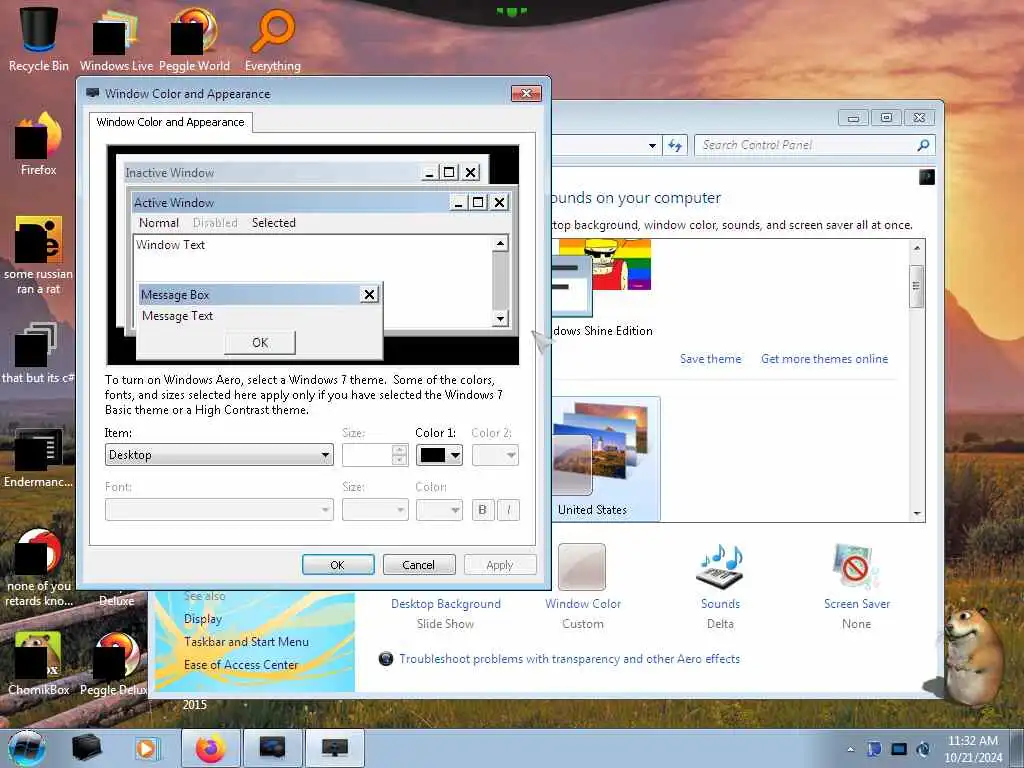Click the disabled Color 2 dropdown
Image resolution: width=1024 pixels, height=768 pixels.
click(x=496, y=455)
